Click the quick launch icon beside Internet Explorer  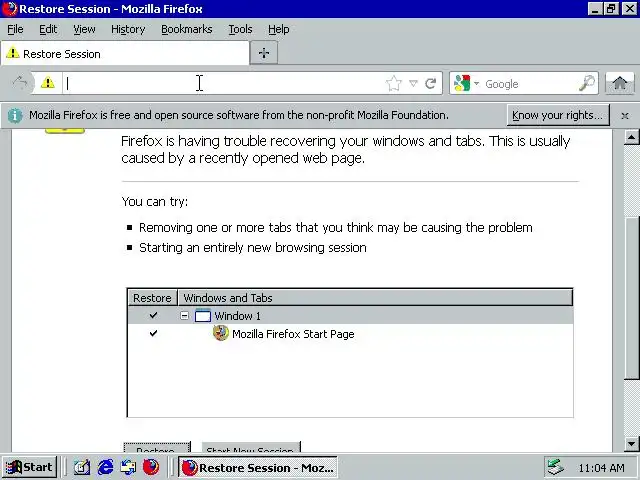[128, 467]
